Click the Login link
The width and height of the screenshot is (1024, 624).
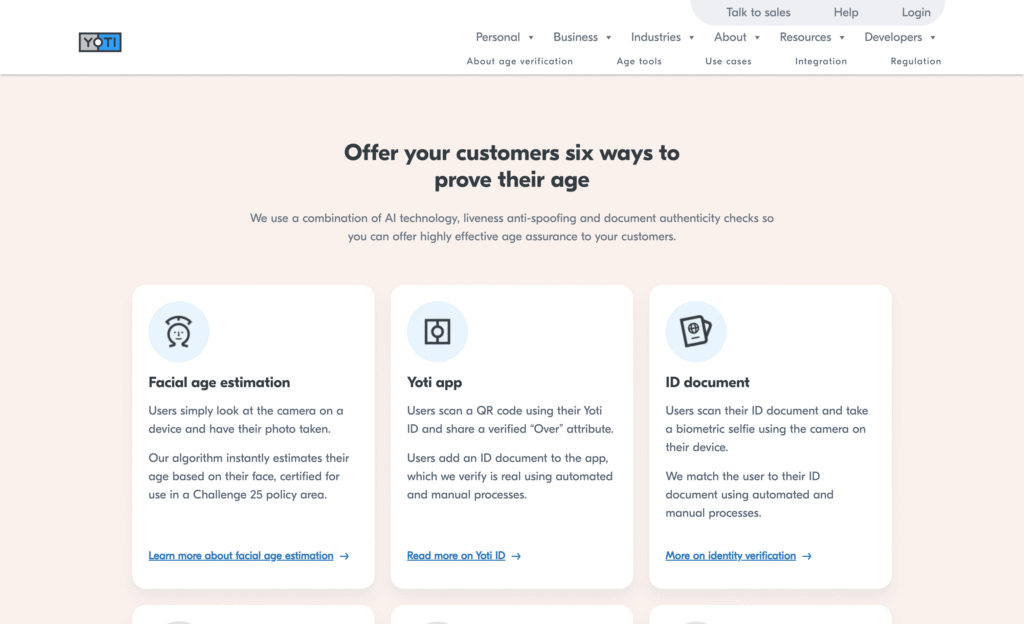(x=916, y=13)
